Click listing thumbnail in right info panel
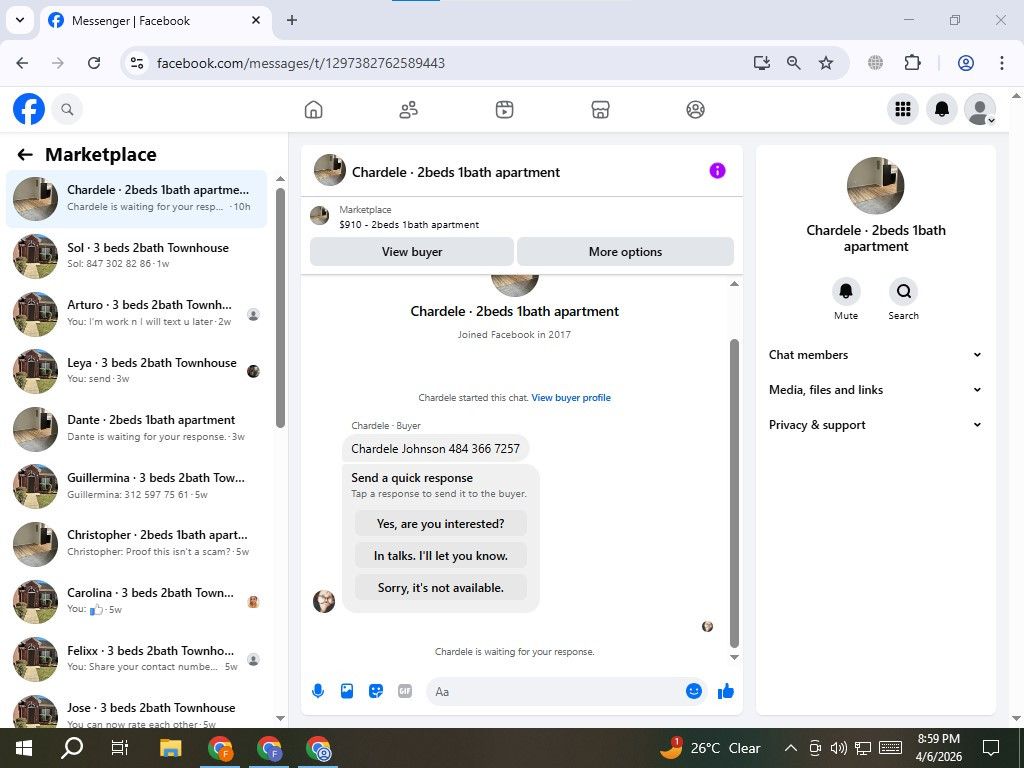The height and width of the screenshot is (768, 1024). click(x=875, y=185)
